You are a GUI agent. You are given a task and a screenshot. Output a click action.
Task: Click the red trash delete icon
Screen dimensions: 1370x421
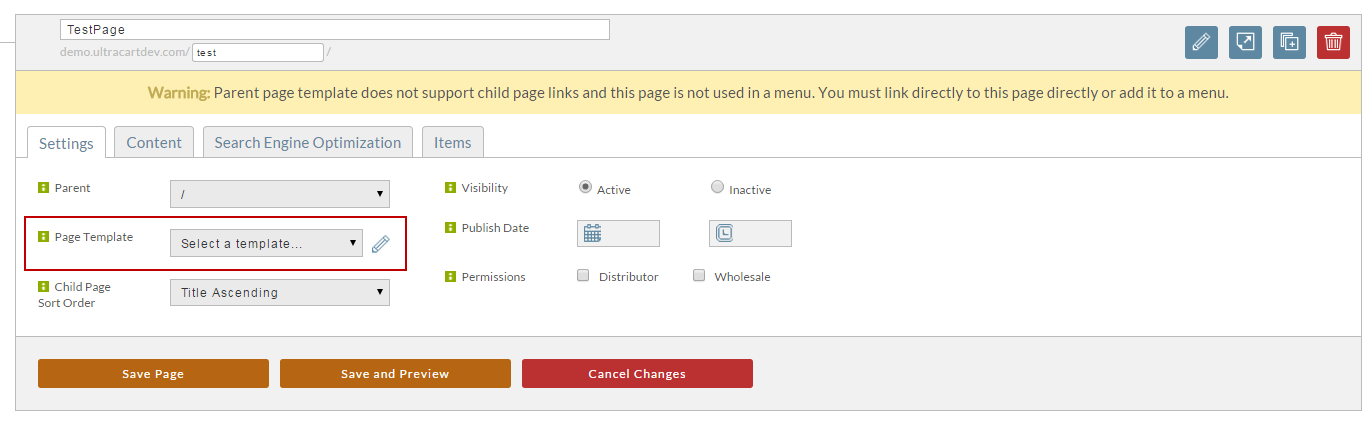point(1333,42)
